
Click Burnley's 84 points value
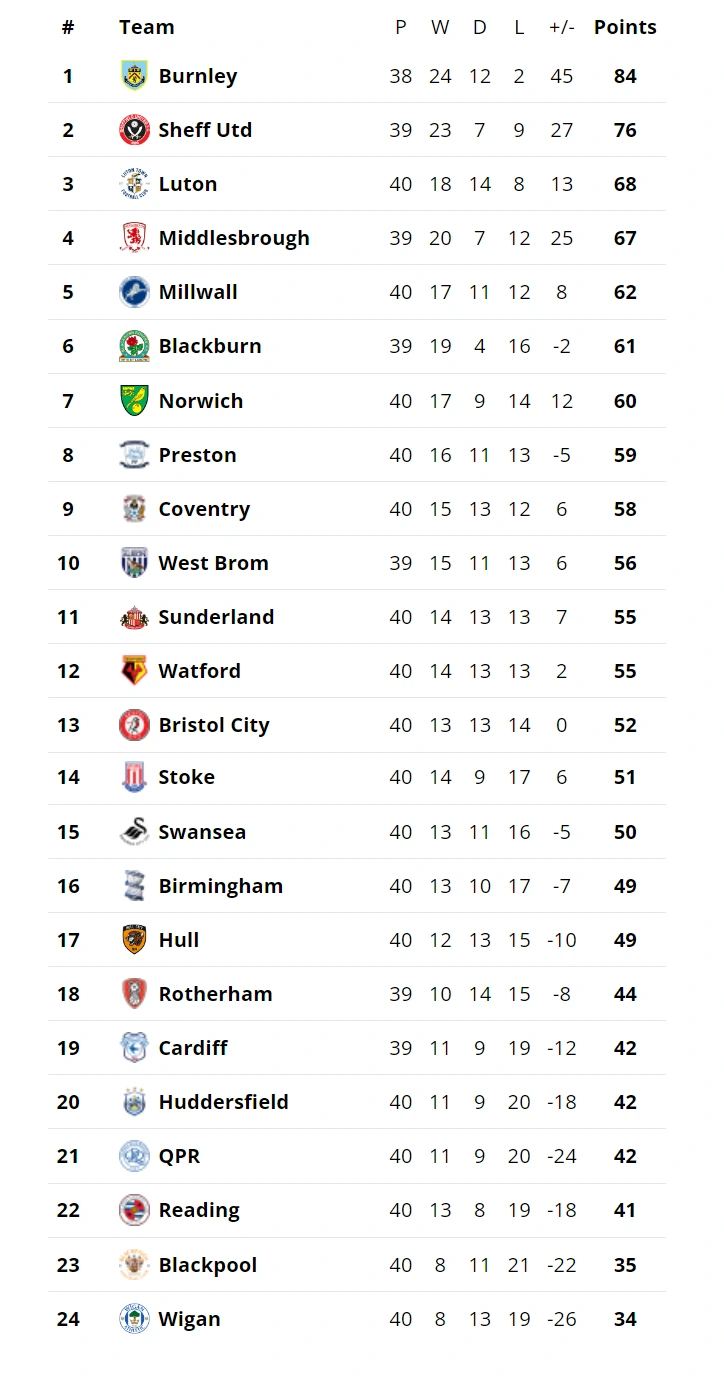[x=625, y=76]
